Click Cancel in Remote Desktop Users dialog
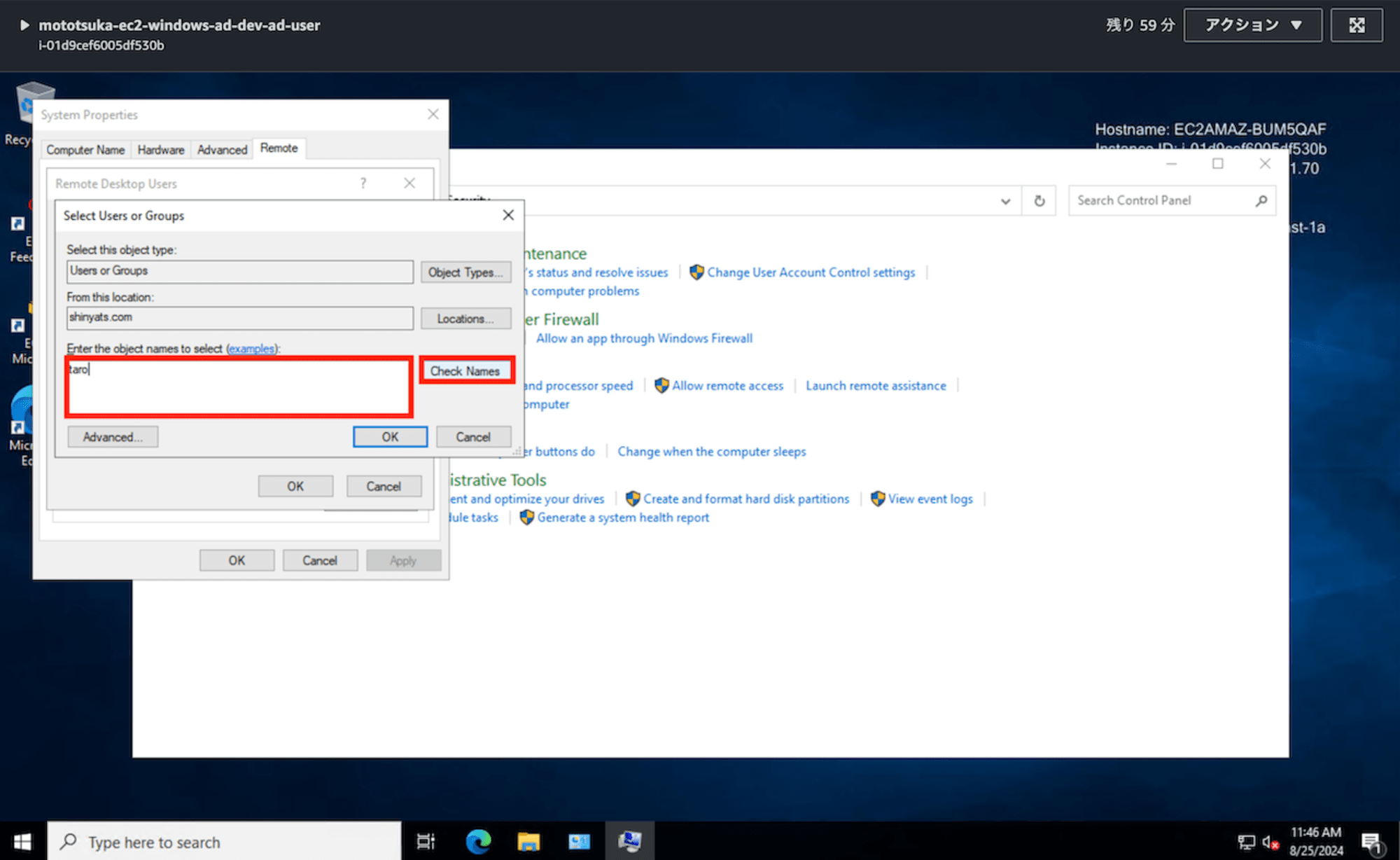1400x860 pixels. point(383,486)
